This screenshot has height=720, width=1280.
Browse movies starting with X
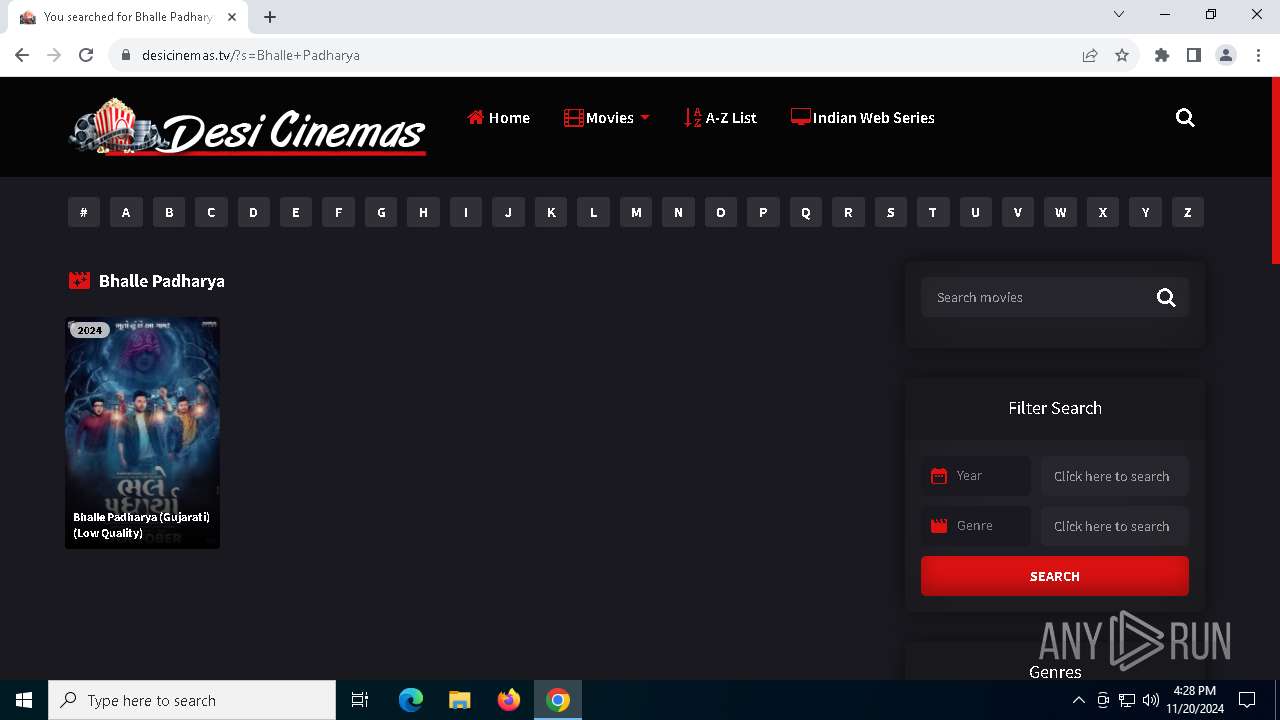(1103, 212)
